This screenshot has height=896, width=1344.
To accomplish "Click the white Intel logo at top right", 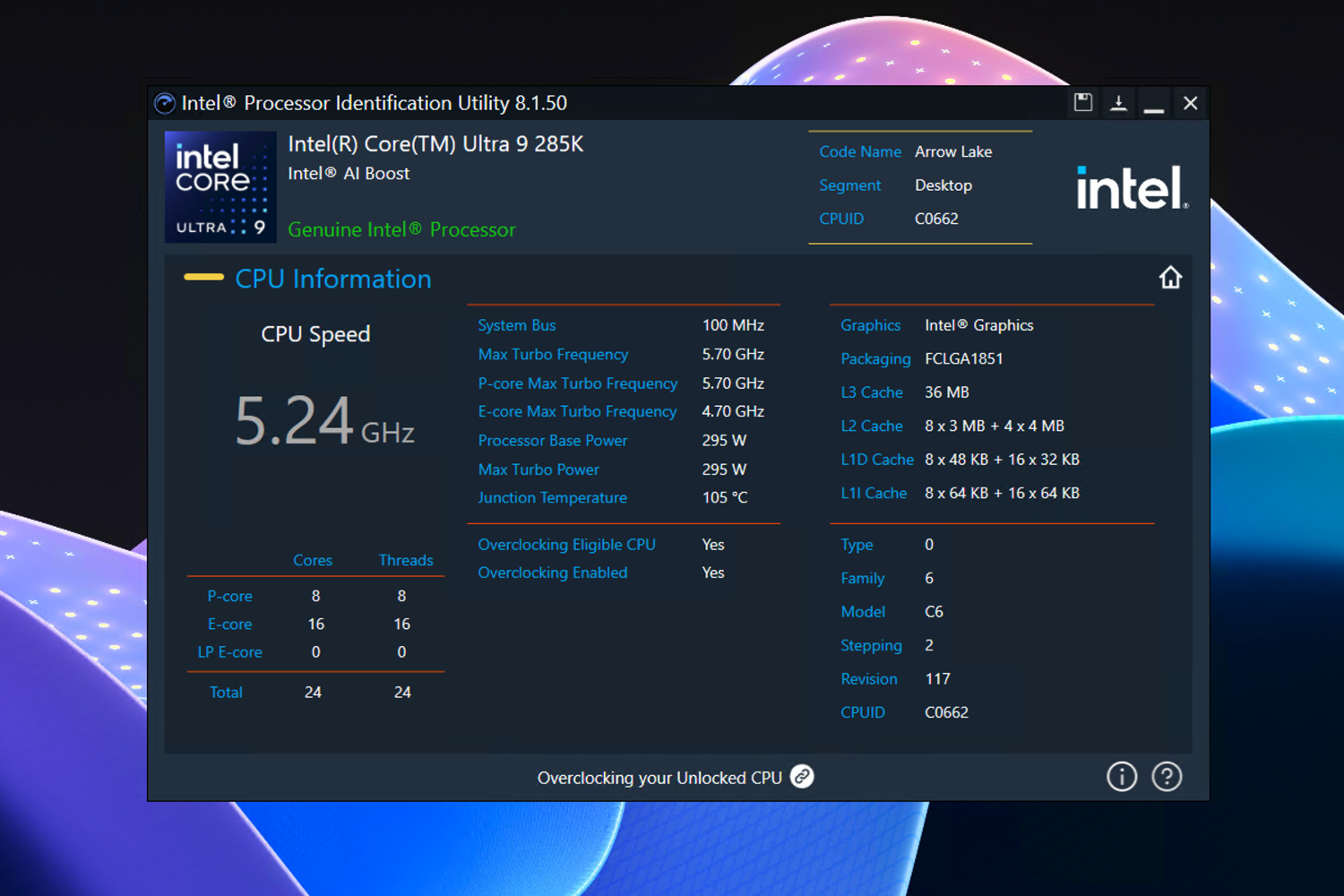I will (x=1132, y=188).
